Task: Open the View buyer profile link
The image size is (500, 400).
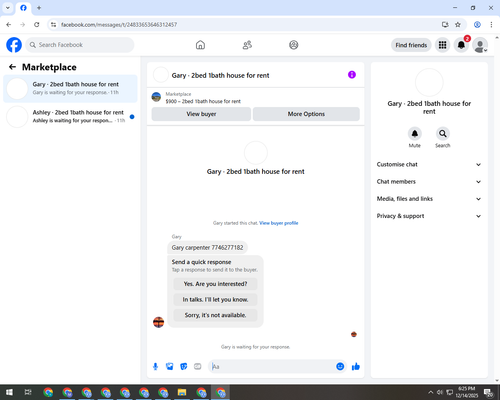Action: pos(279,223)
